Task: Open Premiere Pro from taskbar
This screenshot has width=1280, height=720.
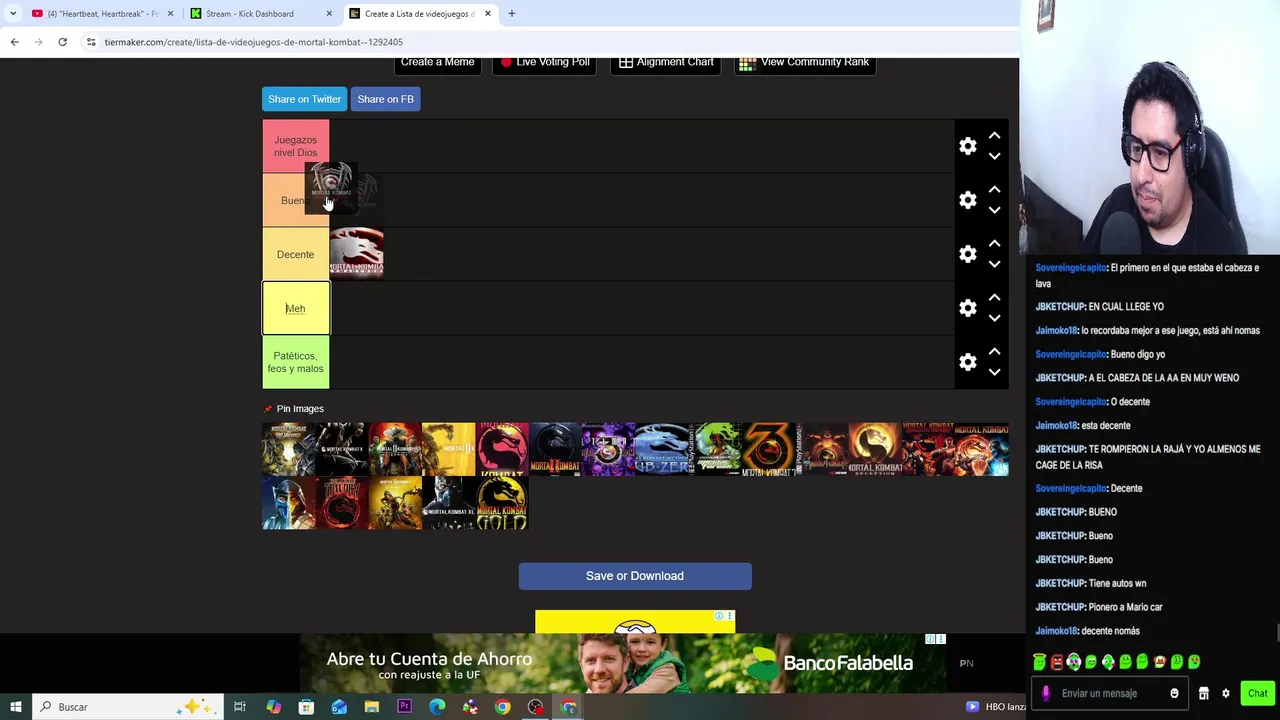Action: coord(404,707)
